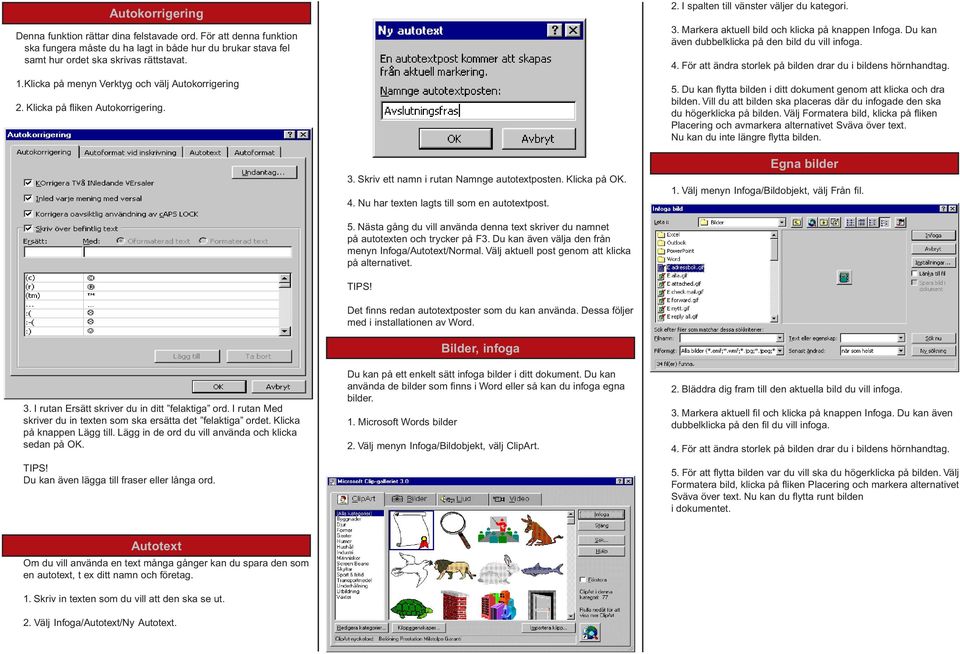Click OK in the Ny autotext dialog
Image resolution: width=960 pixels, height=654 pixels.
click(x=455, y=139)
